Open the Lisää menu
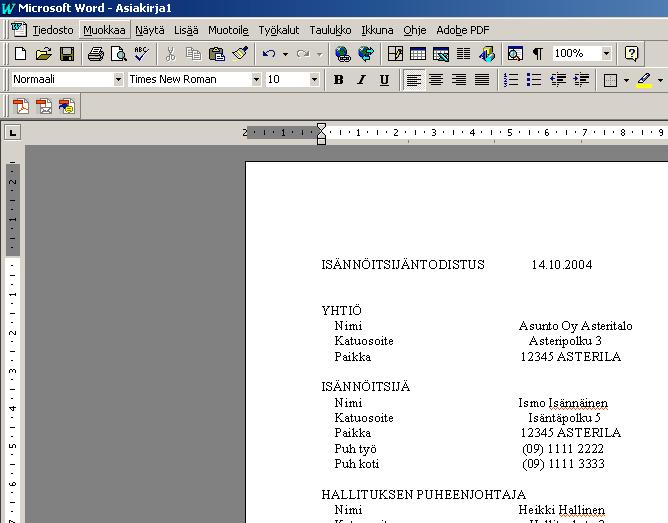 [186, 30]
